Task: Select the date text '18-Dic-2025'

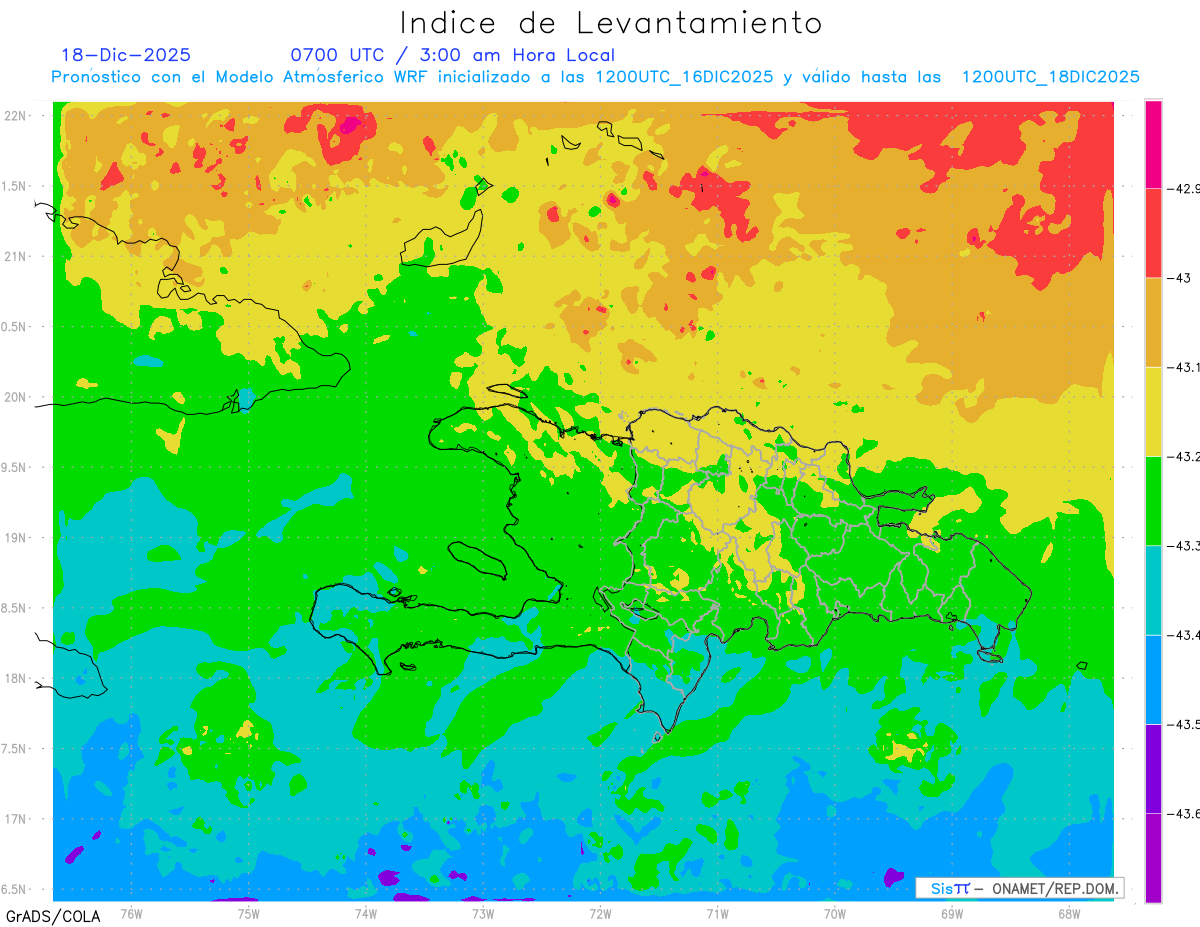Action: 126,55
